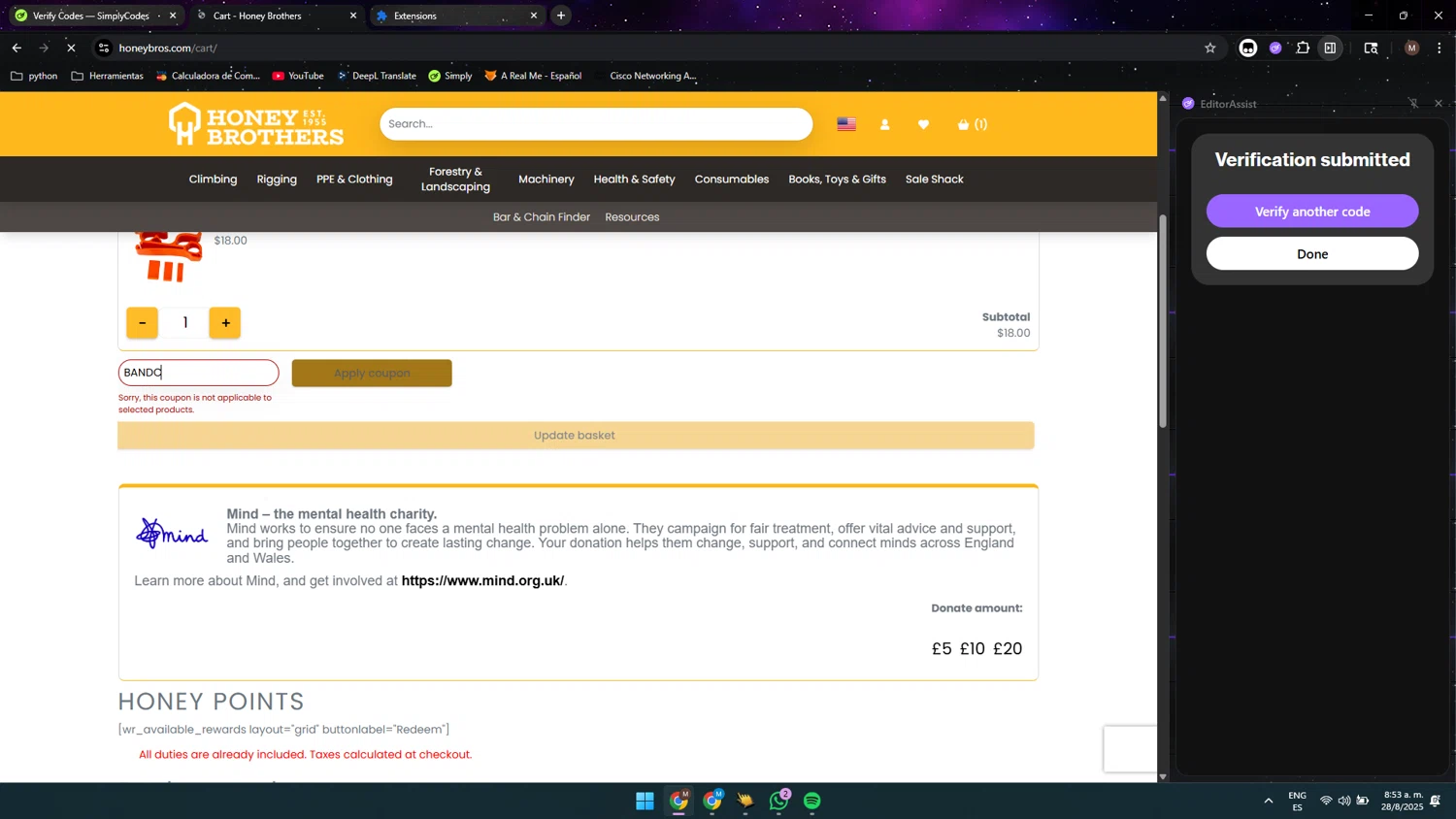
Task: Click the quantity field showing 1
Action: (184, 323)
